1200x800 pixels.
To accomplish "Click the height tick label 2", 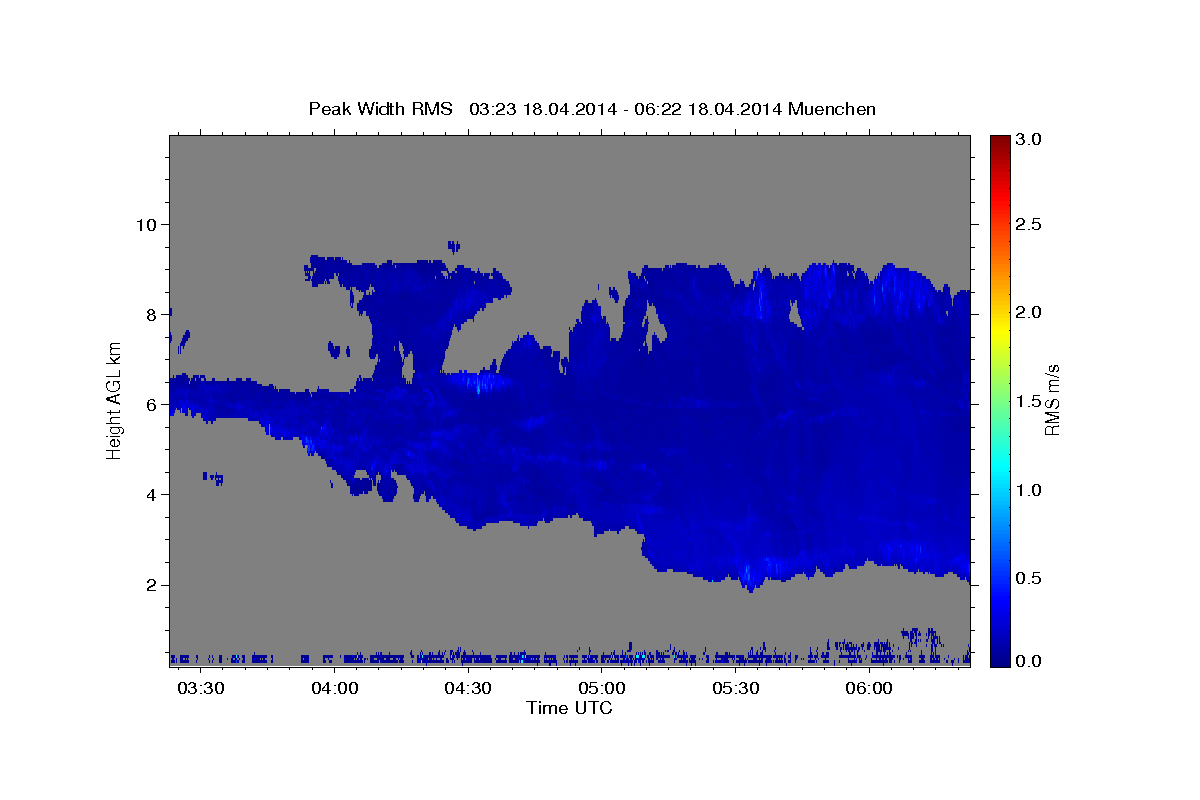I will [x=152, y=584].
